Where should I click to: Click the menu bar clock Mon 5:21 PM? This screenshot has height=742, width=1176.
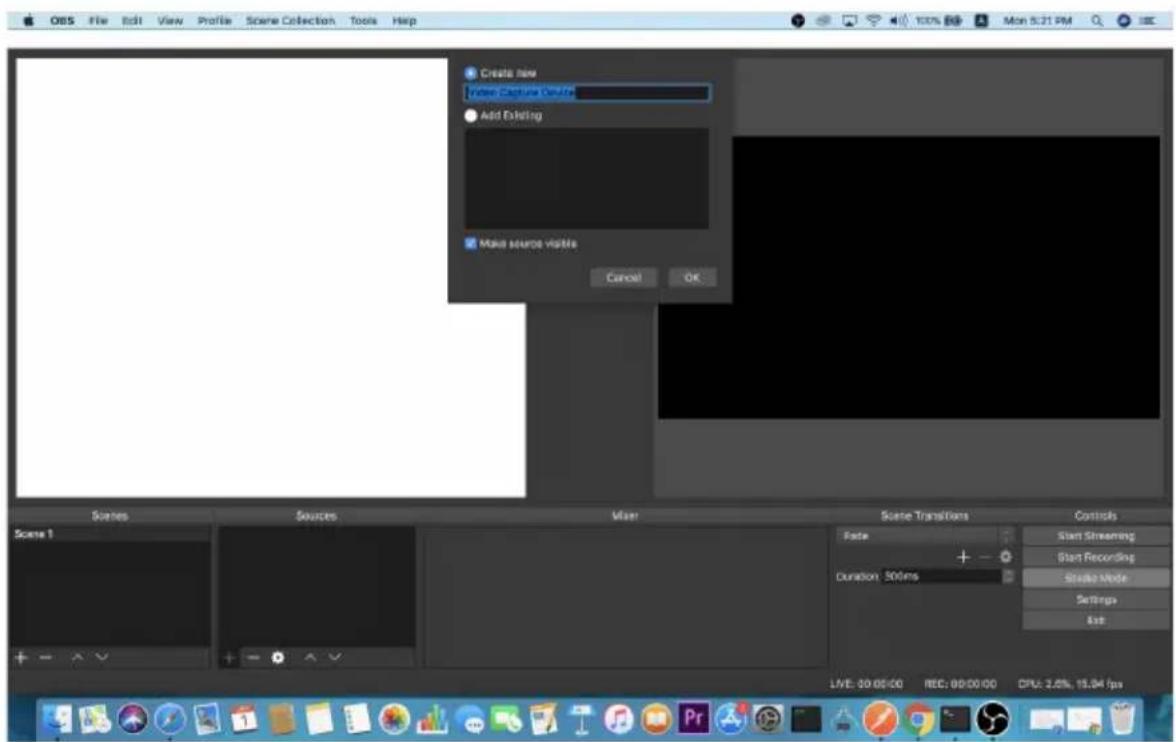click(x=1037, y=21)
